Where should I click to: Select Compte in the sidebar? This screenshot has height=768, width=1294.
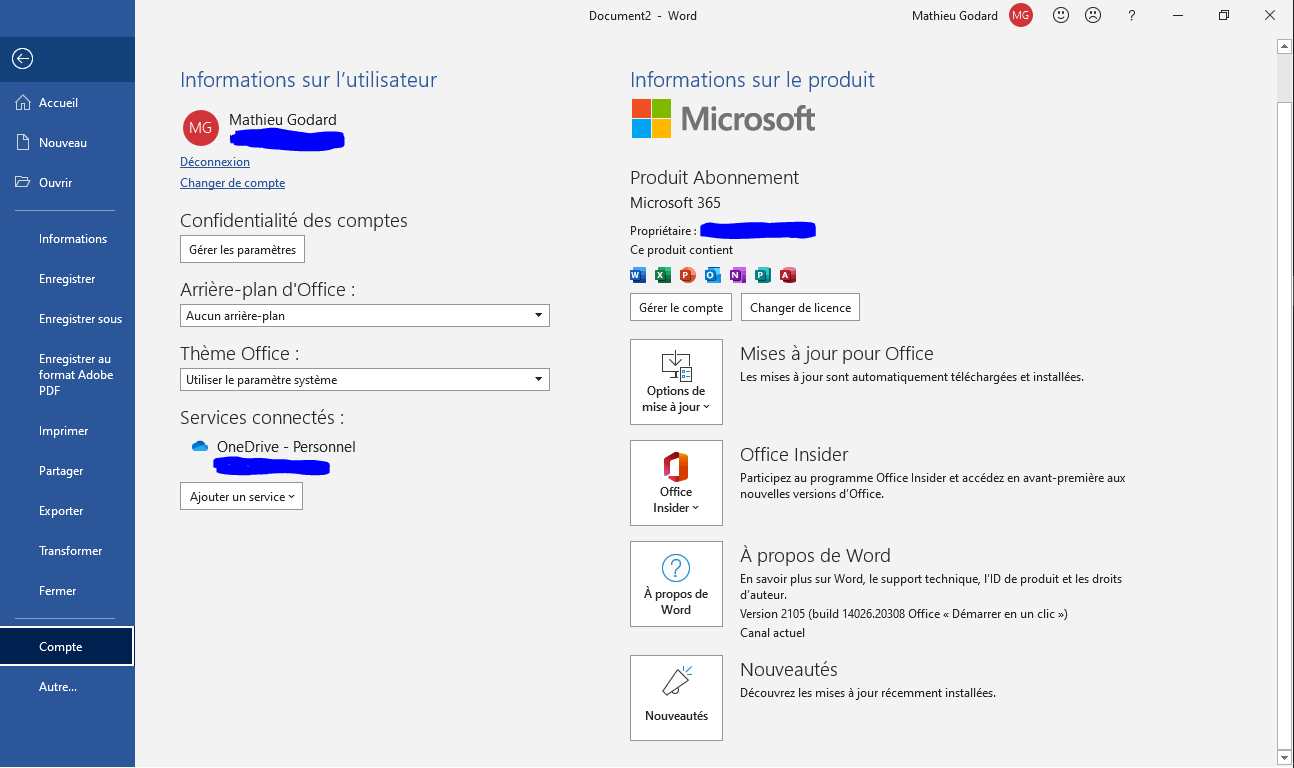[x=67, y=647]
